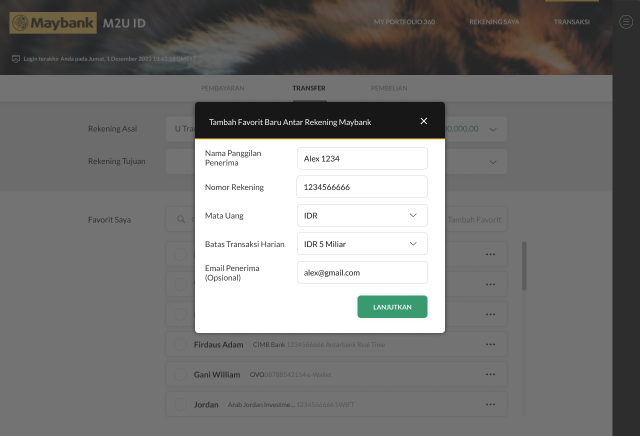Viewport: 640px width, 436px height.
Task: Open Rekening Saya in top navigation
Action: click(494, 22)
